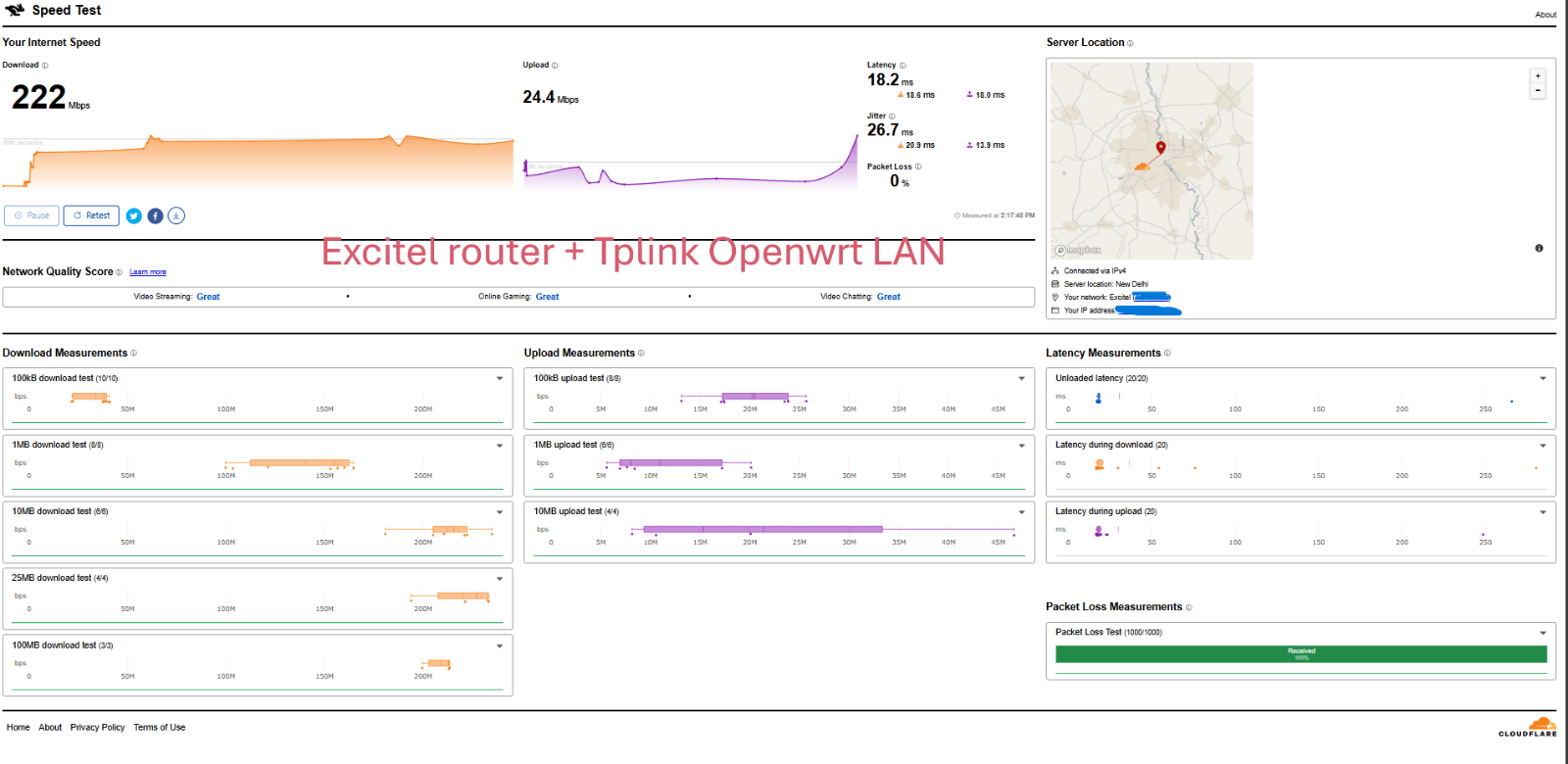Click the info icon next to Packet Loss
Image resolution: width=1568 pixels, height=764 pixels.
918,167
